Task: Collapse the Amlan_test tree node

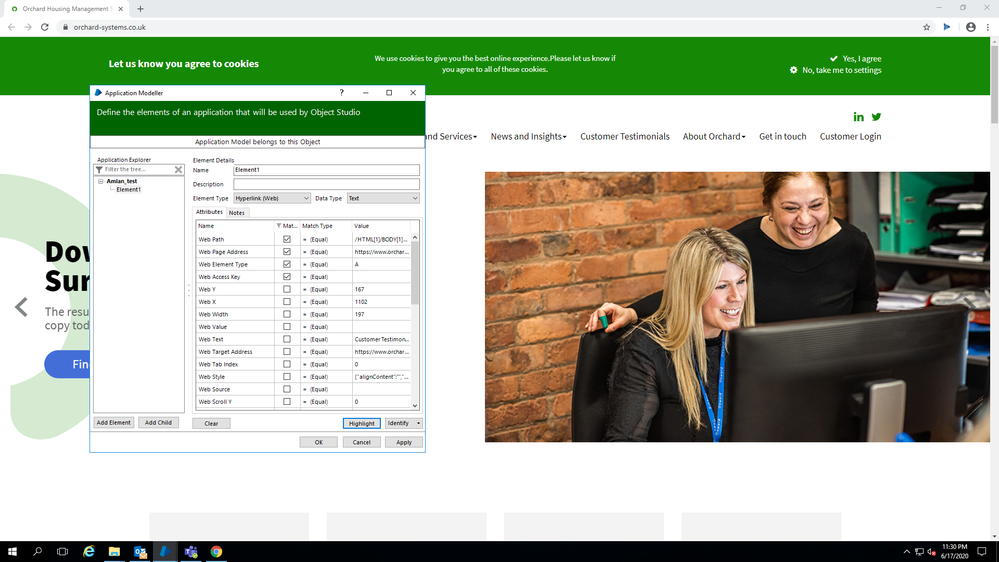Action: point(101,182)
